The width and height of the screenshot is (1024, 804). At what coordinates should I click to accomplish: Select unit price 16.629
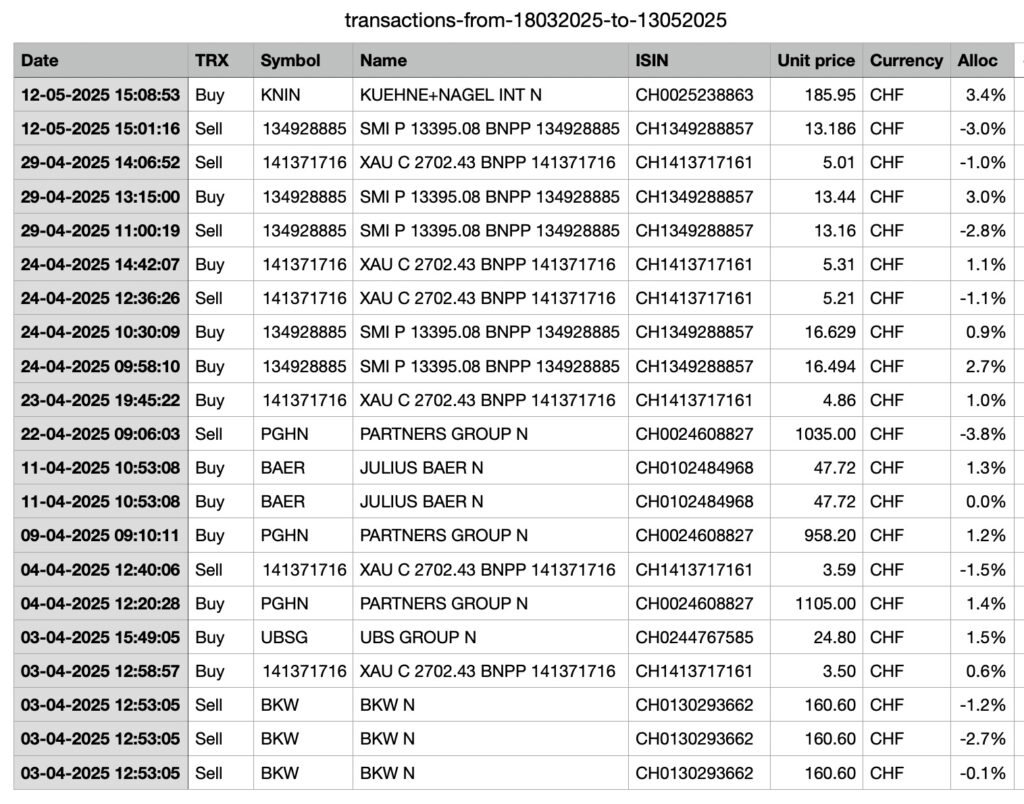tap(816, 332)
